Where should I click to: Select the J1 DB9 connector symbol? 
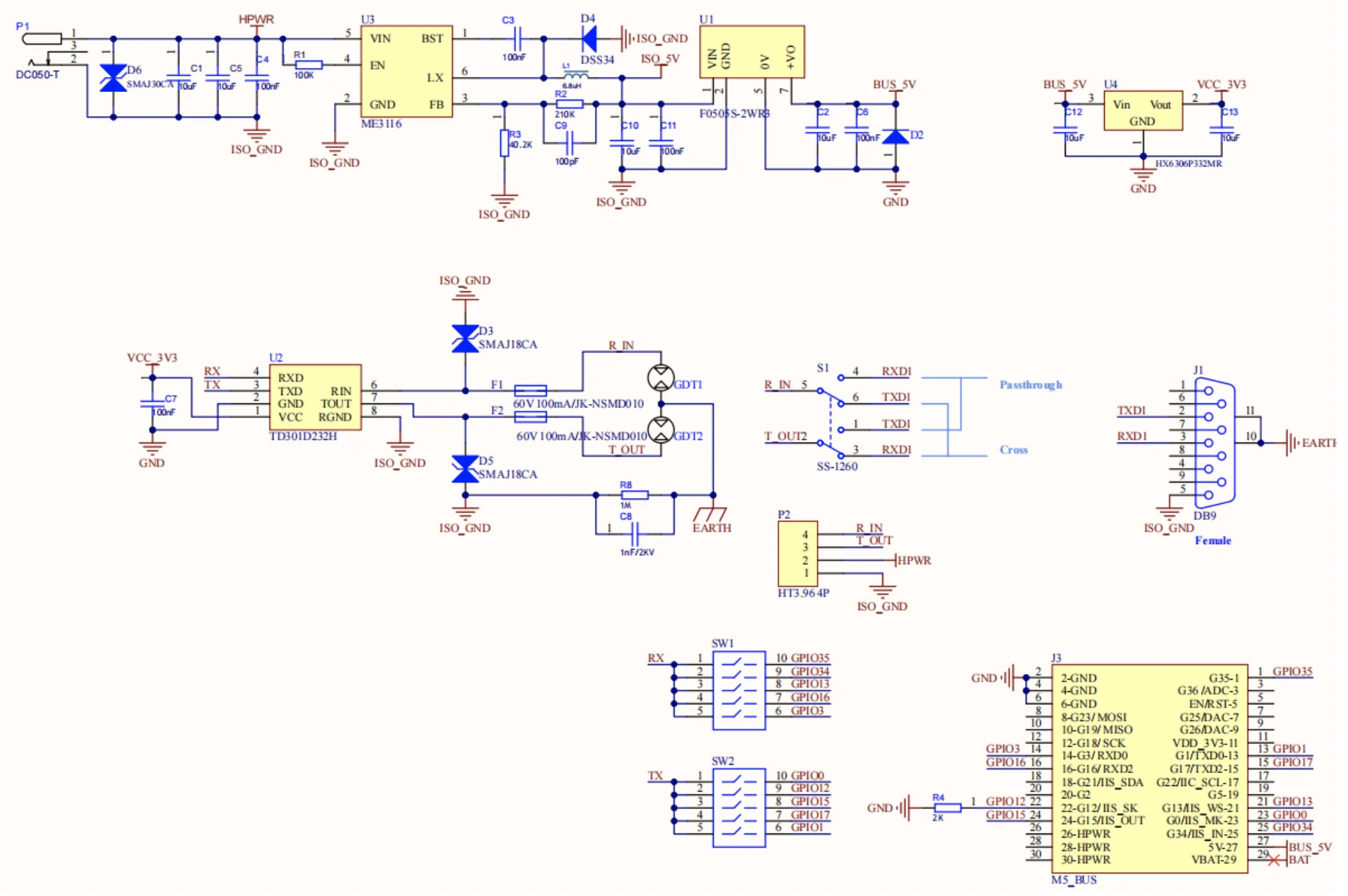coord(1215,443)
